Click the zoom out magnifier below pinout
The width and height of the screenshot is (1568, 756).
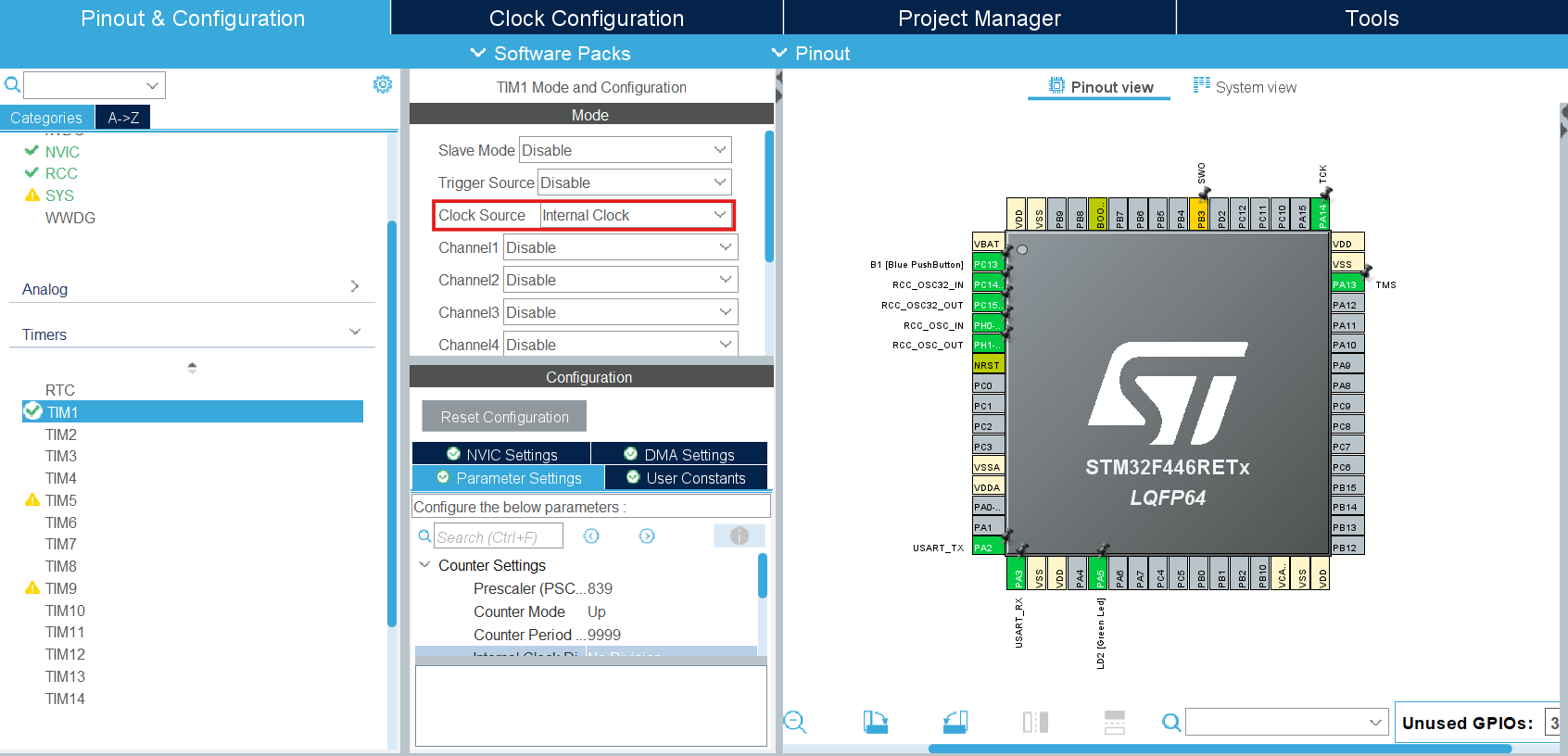[795, 722]
